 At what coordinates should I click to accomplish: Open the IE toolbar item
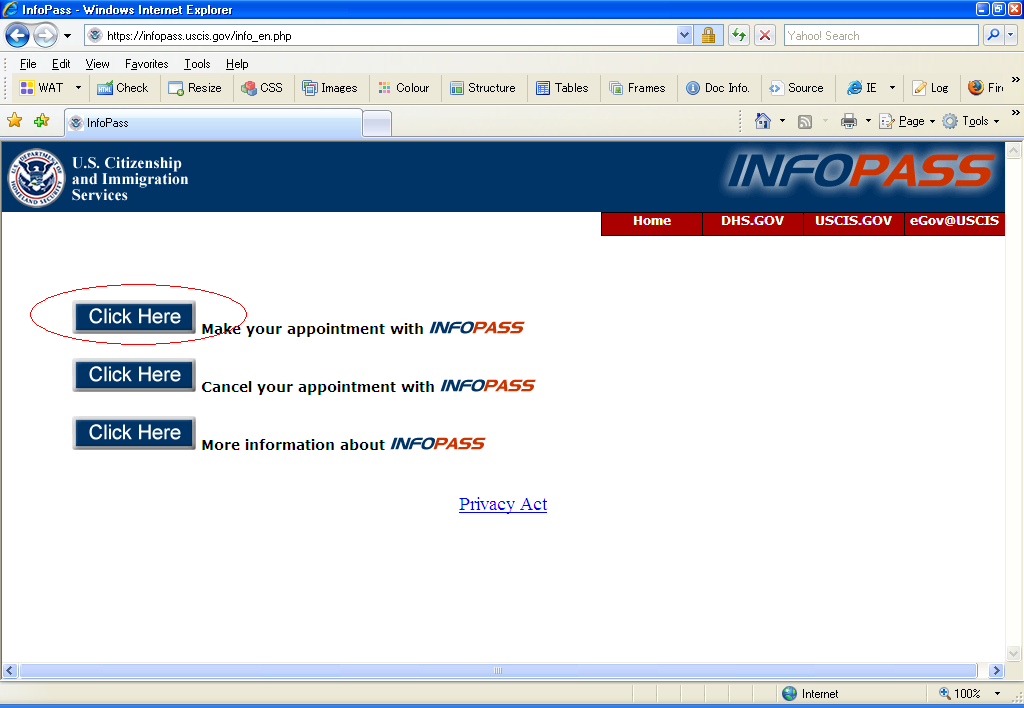click(x=862, y=88)
